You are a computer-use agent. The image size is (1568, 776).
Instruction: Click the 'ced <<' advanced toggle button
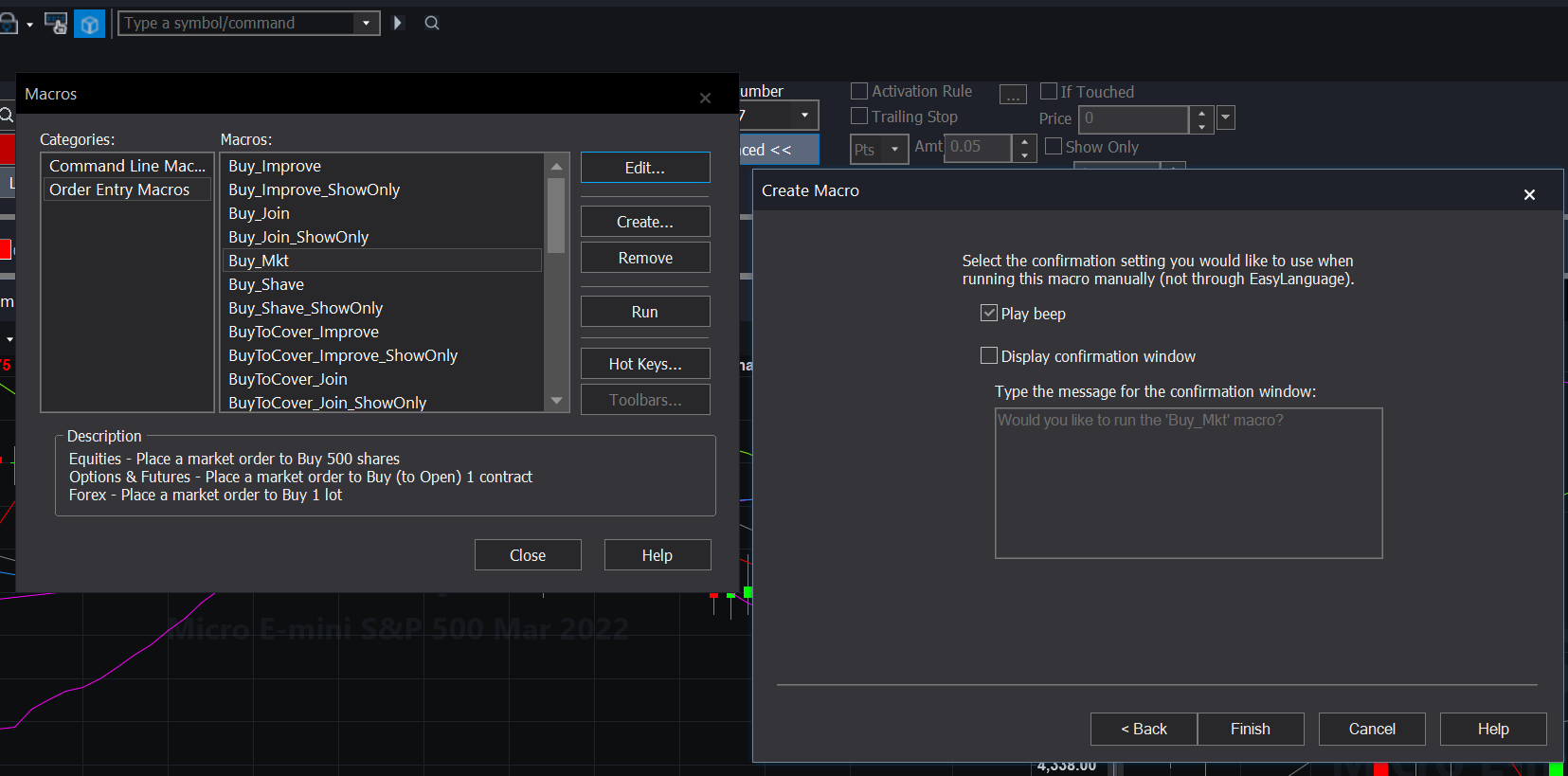pyautogui.click(x=779, y=150)
